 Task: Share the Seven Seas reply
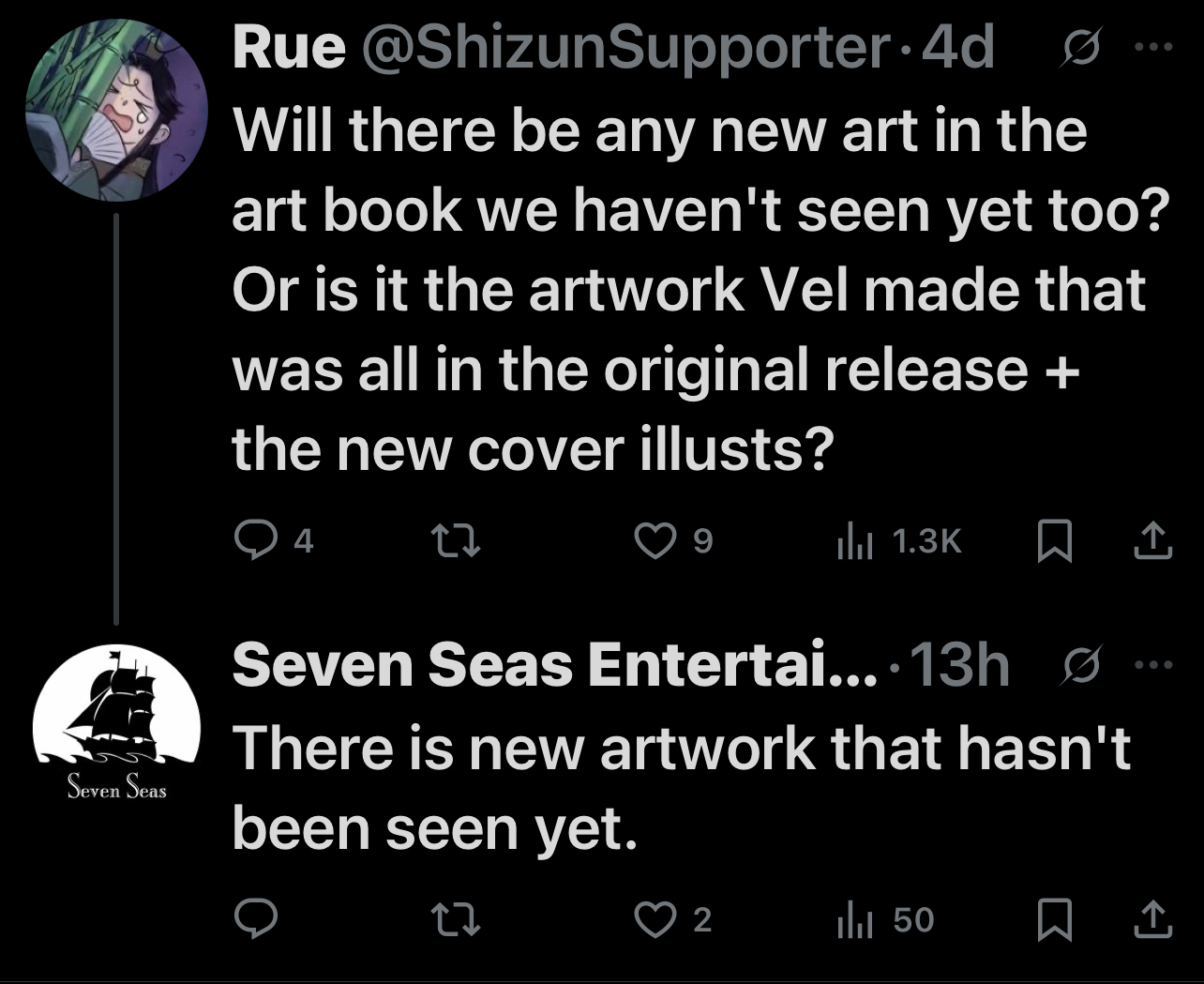click(x=1153, y=920)
